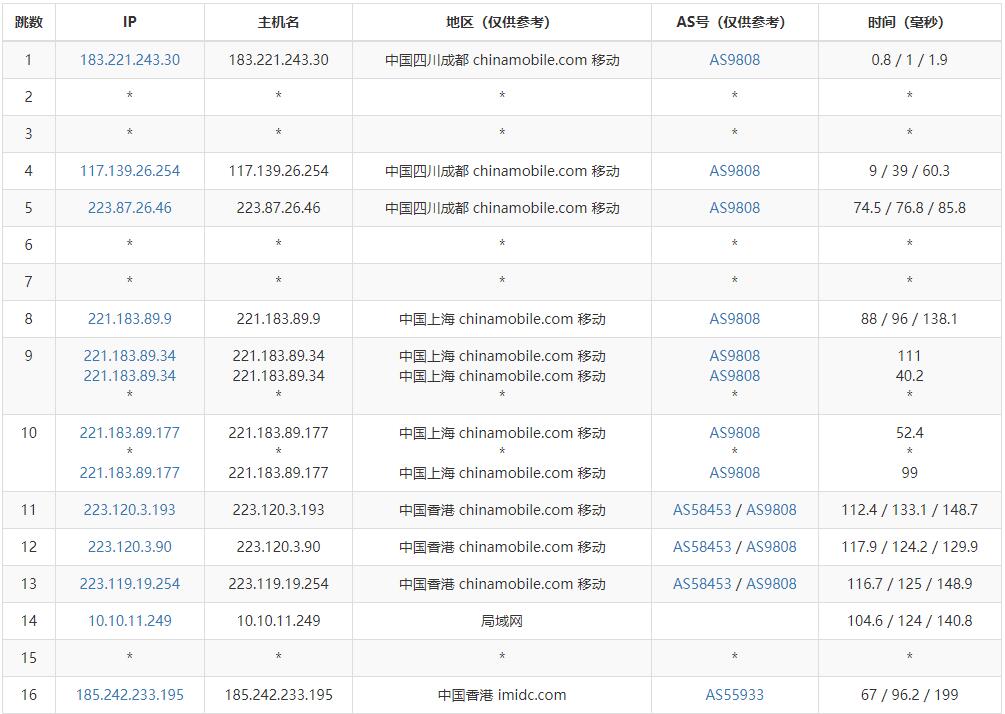Click the 时间（毫秒）column header

(909, 22)
